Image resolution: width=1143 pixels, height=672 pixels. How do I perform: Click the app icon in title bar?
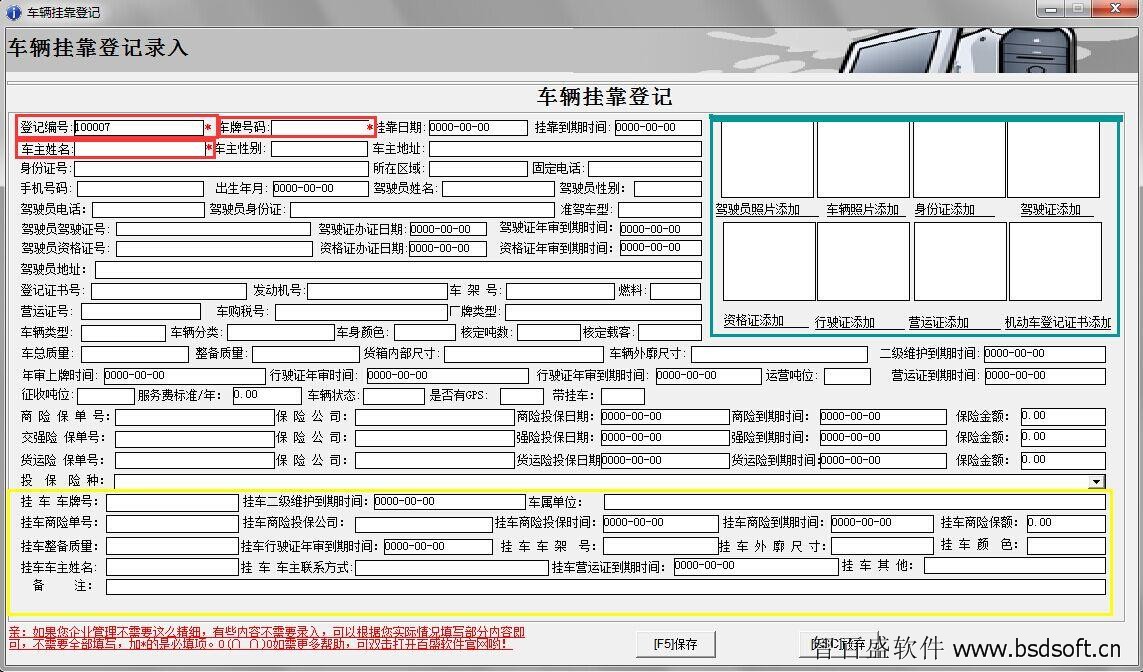pos(13,12)
